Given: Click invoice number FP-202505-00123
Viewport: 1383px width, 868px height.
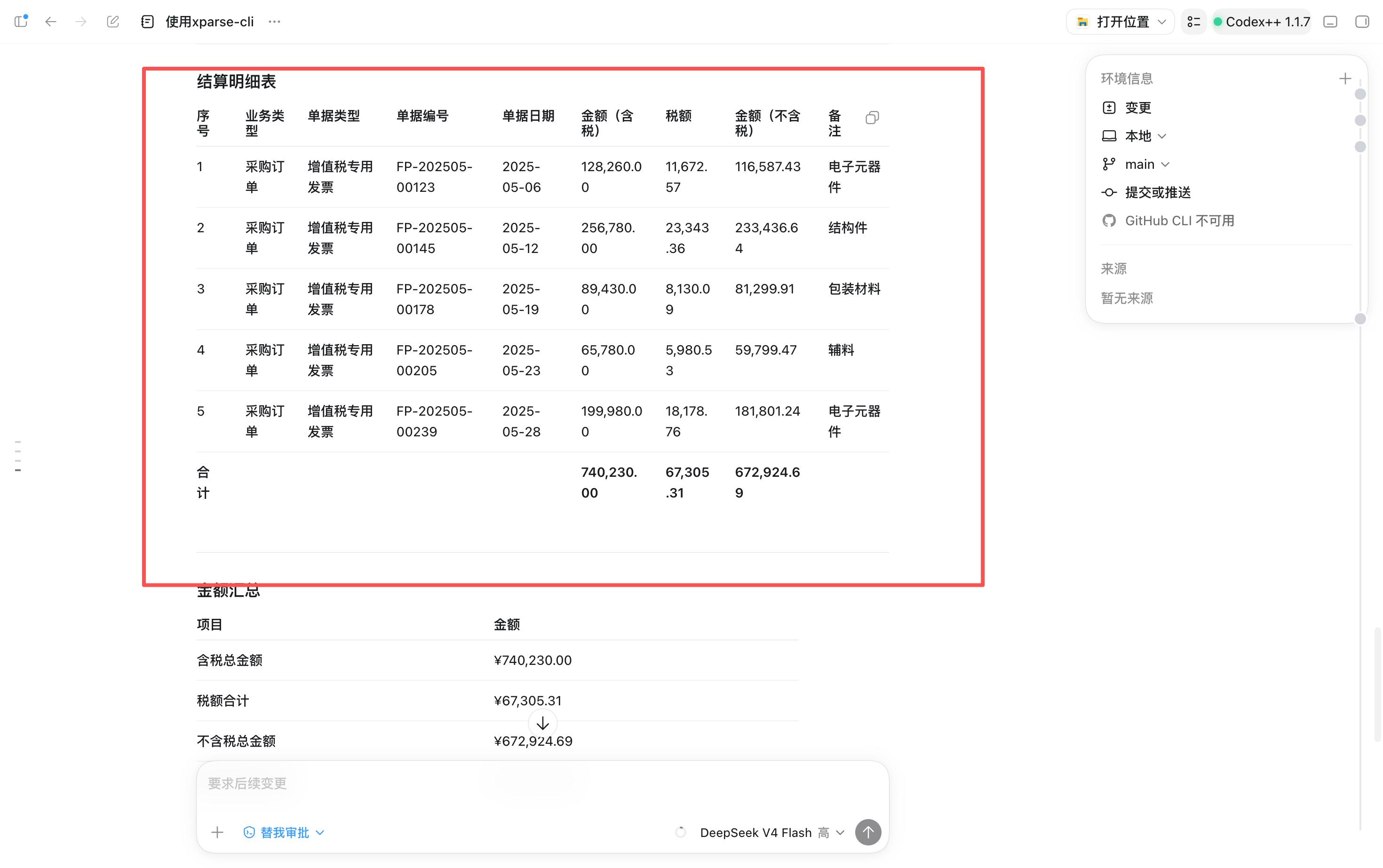Looking at the screenshot, I should 434,177.
